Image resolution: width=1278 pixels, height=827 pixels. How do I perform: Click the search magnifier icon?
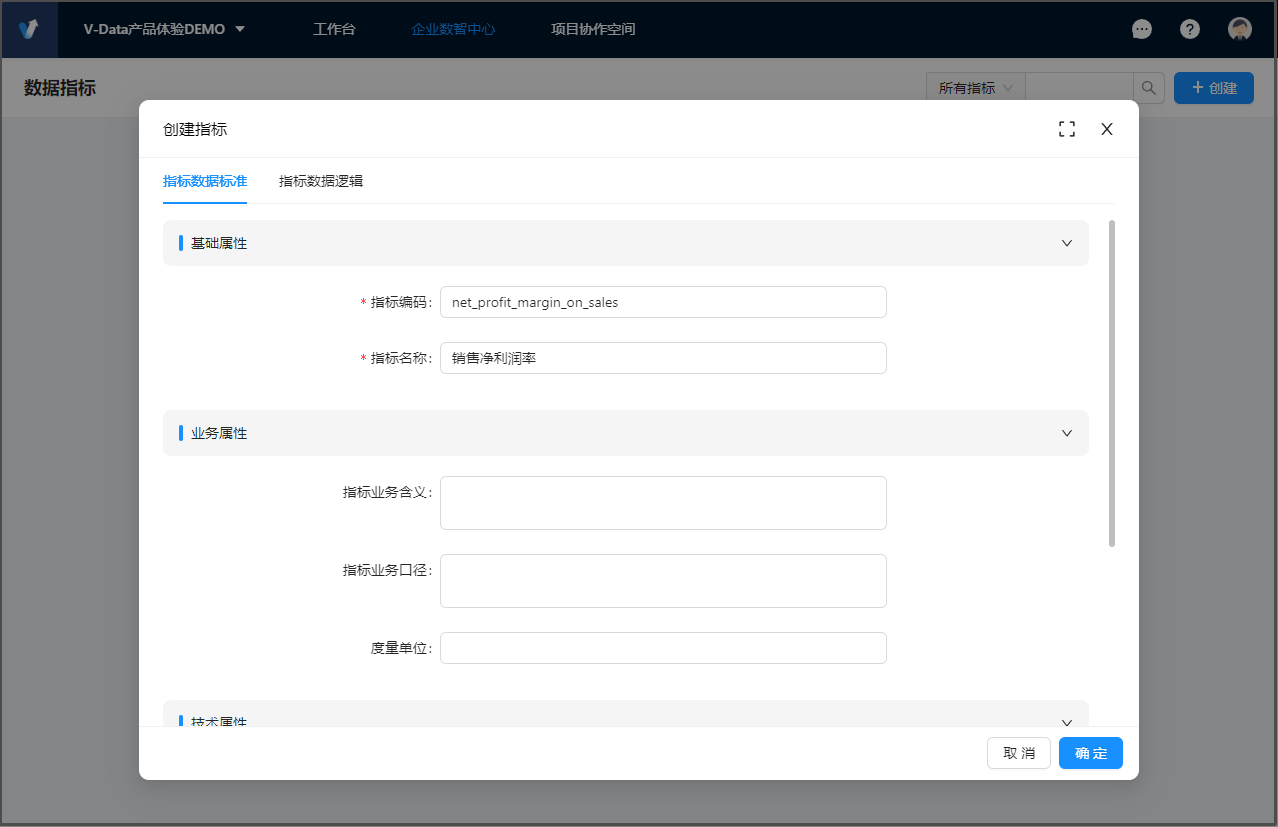pyautogui.click(x=1149, y=88)
